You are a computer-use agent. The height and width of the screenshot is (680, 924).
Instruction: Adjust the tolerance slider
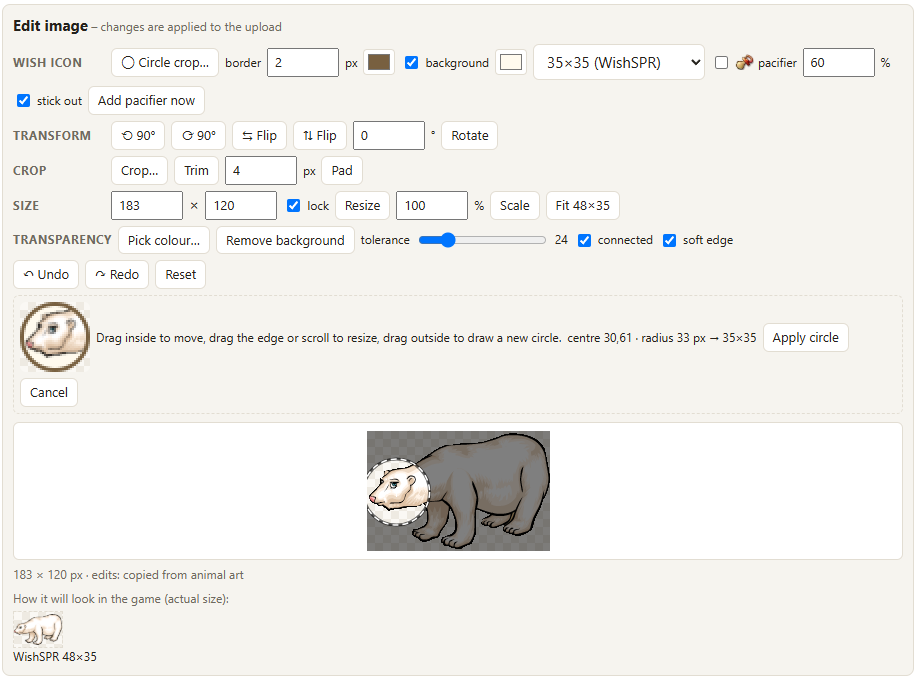tap(482, 240)
